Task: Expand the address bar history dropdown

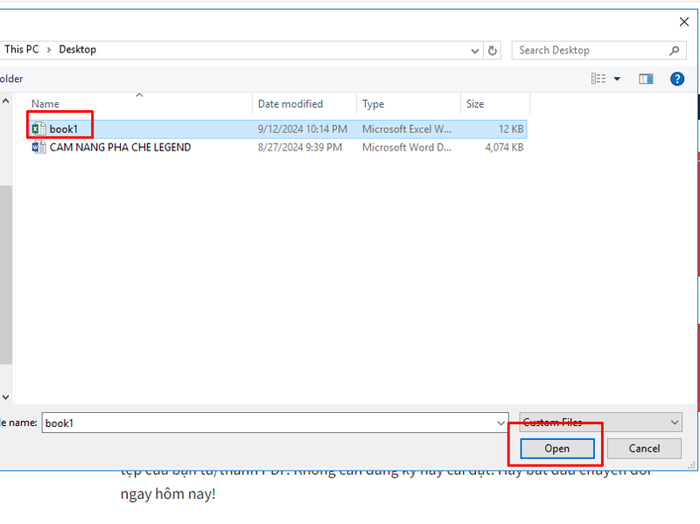Action: pyautogui.click(x=475, y=51)
